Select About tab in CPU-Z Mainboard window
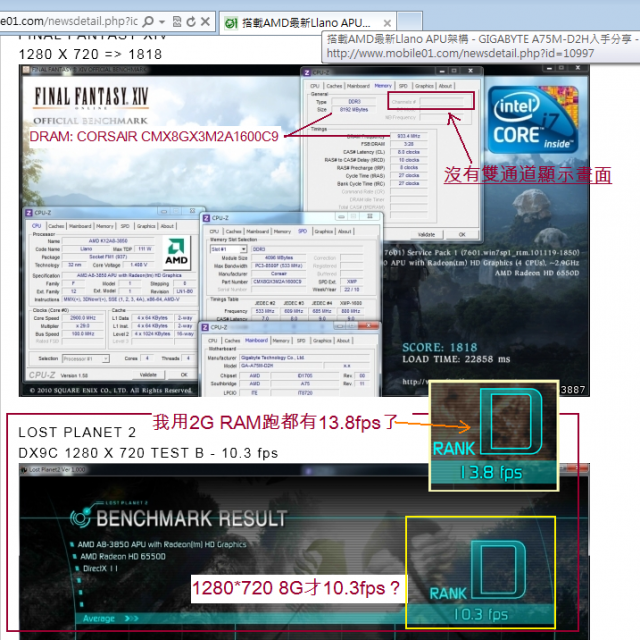This screenshot has height=640, width=640. pyautogui.click(x=343, y=340)
